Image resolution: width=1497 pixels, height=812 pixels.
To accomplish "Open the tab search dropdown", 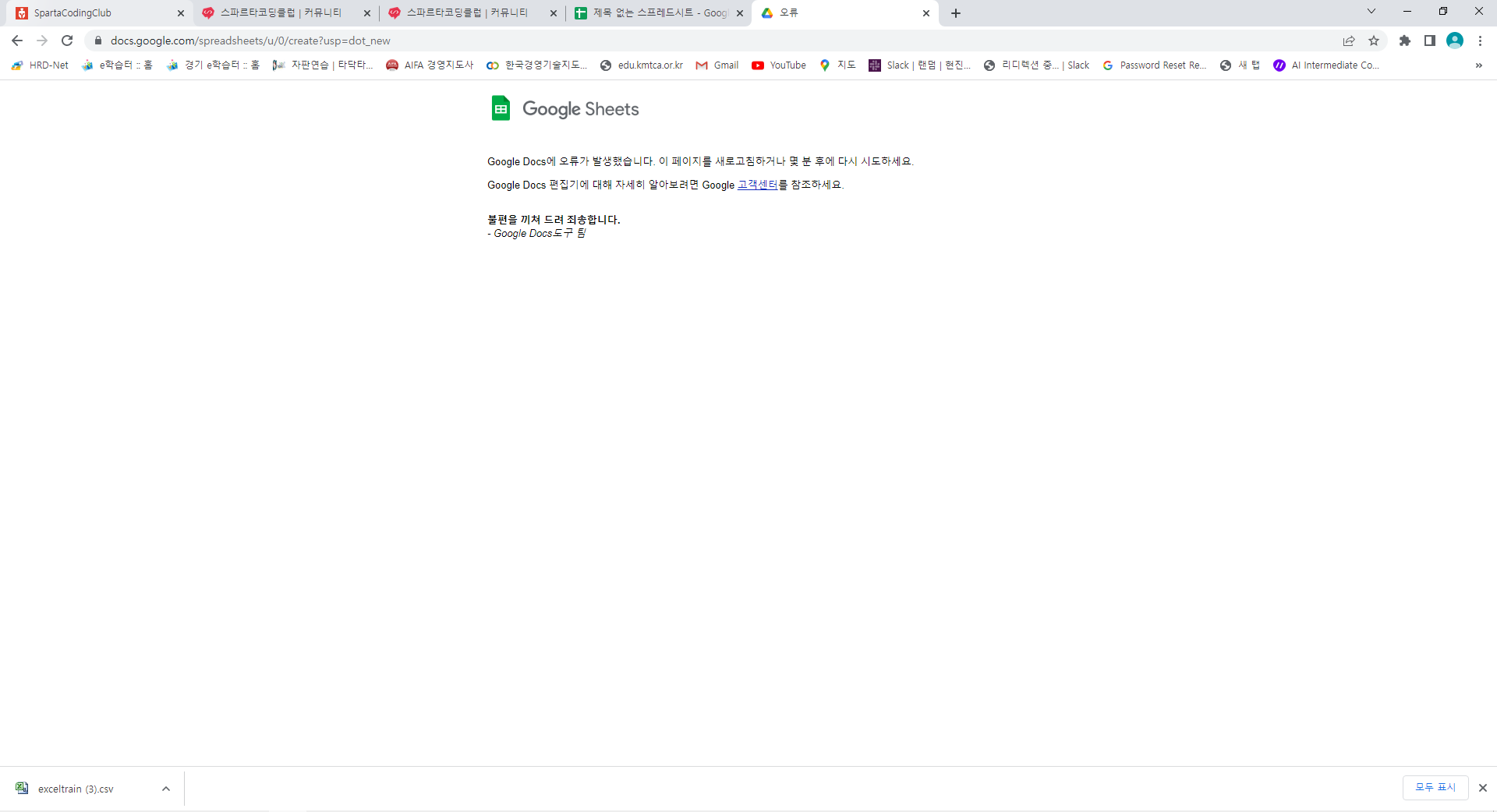I will (x=1371, y=11).
